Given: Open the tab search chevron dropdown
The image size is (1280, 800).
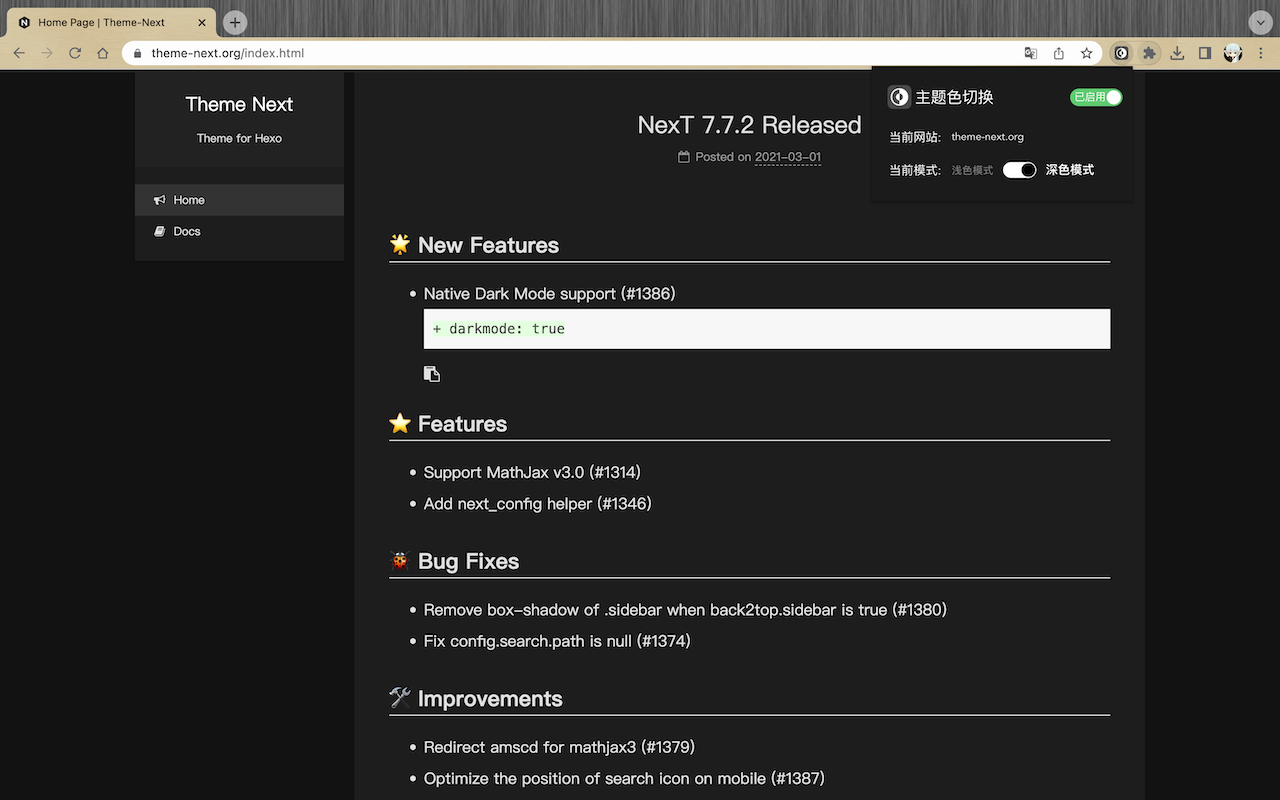Looking at the screenshot, I should [1260, 22].
